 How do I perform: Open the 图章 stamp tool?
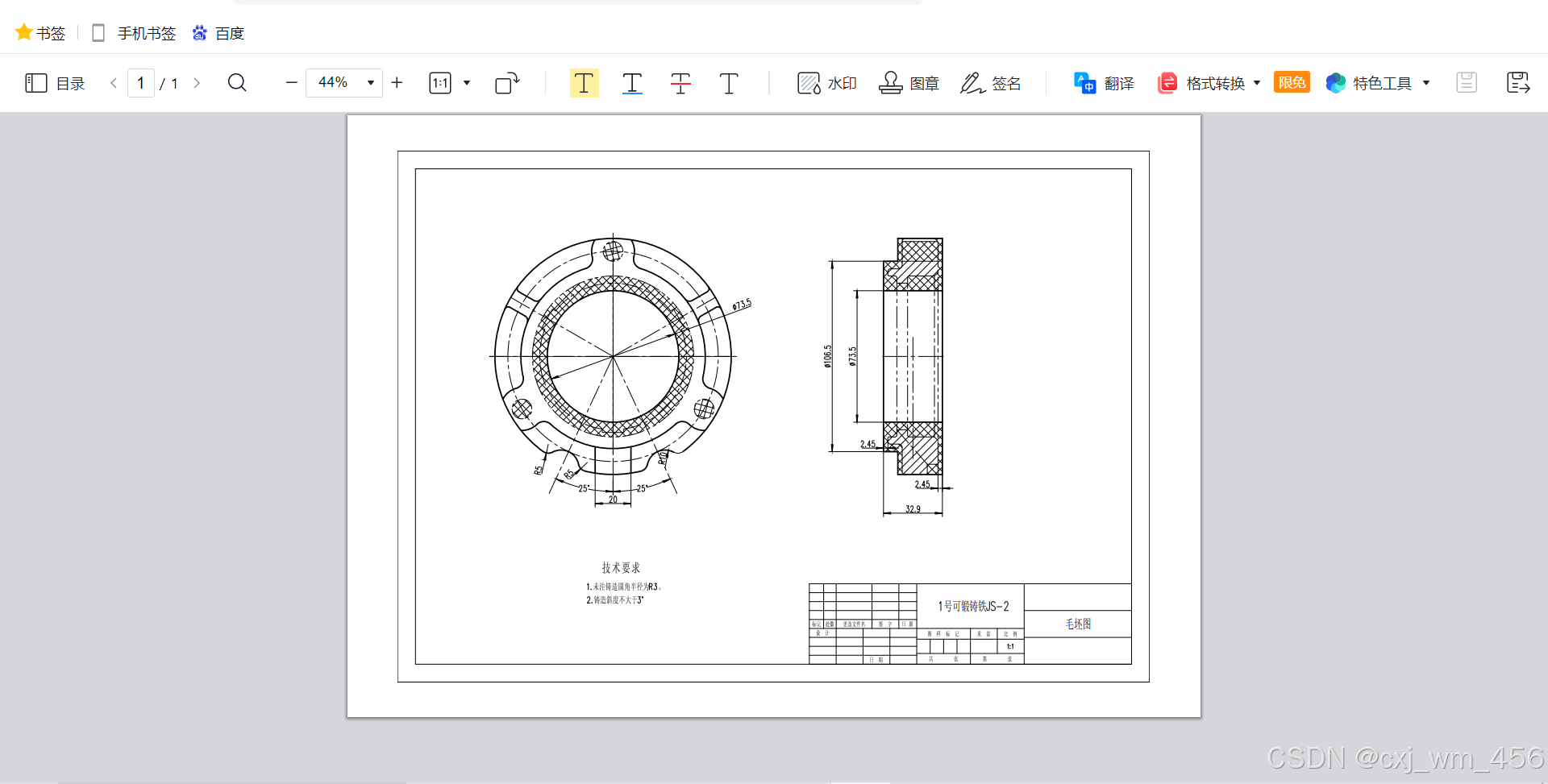(909, 83)
